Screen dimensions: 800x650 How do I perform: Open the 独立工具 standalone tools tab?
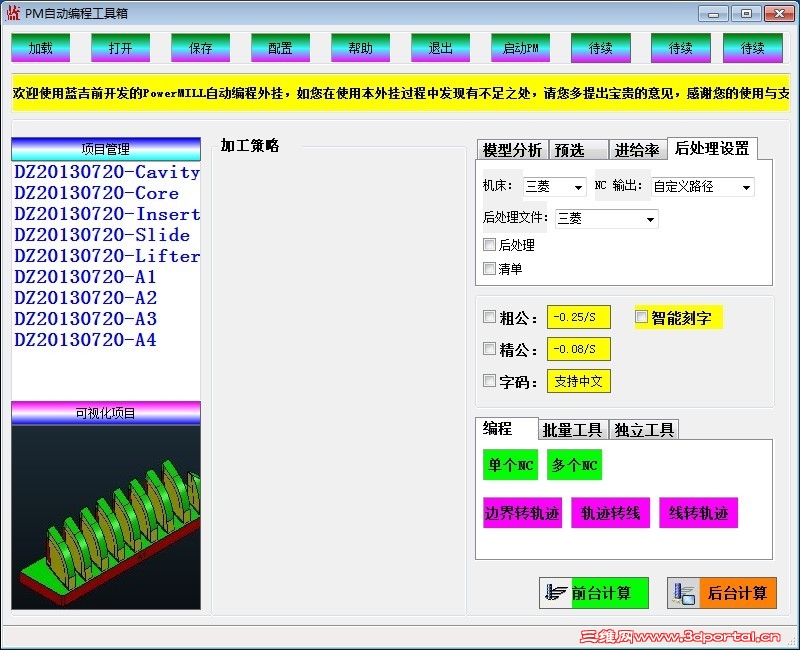coord(644,430)
